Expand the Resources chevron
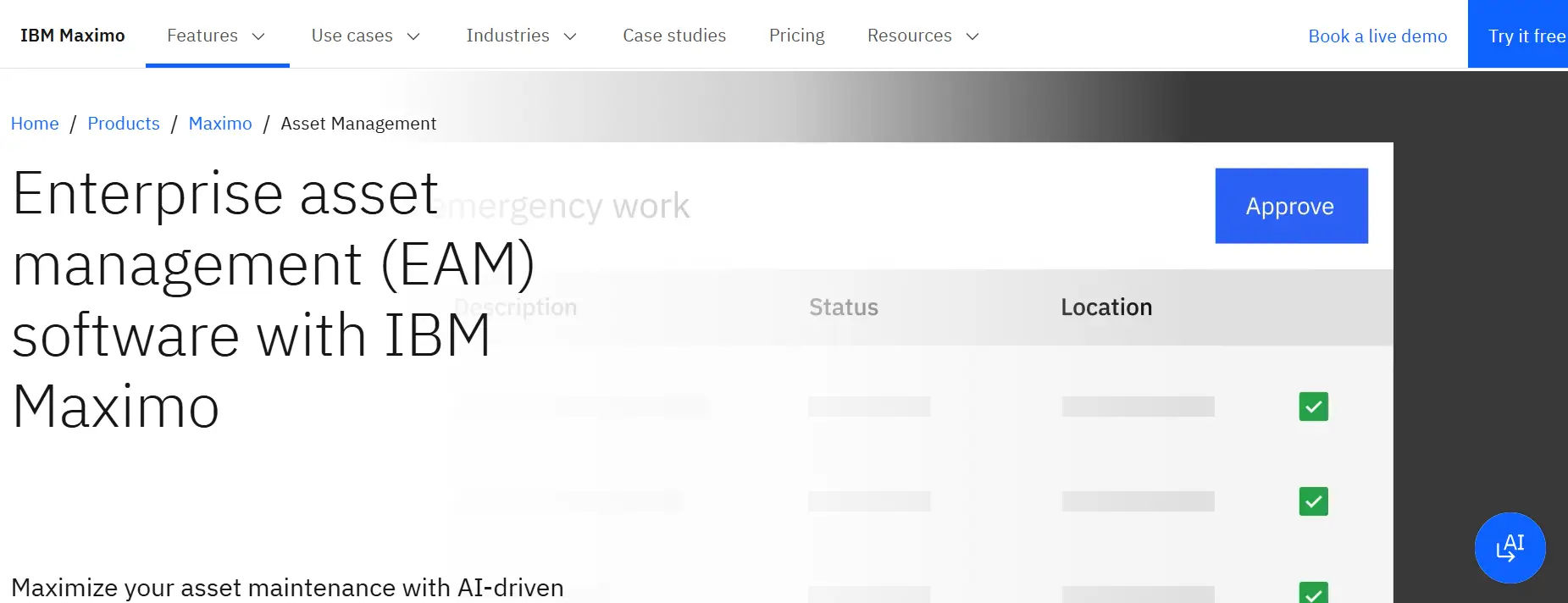Screen dimensions: 1568x603 click(972, 36)
